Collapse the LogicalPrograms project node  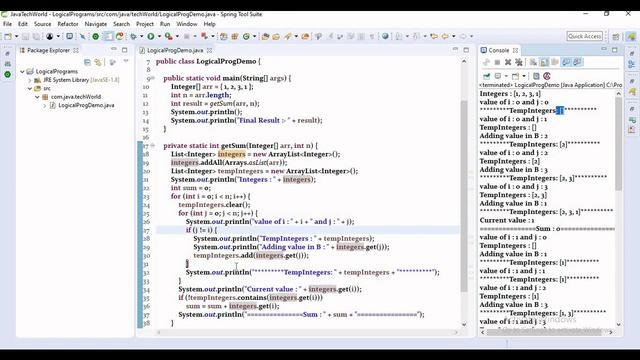click(x=22, y=71)
